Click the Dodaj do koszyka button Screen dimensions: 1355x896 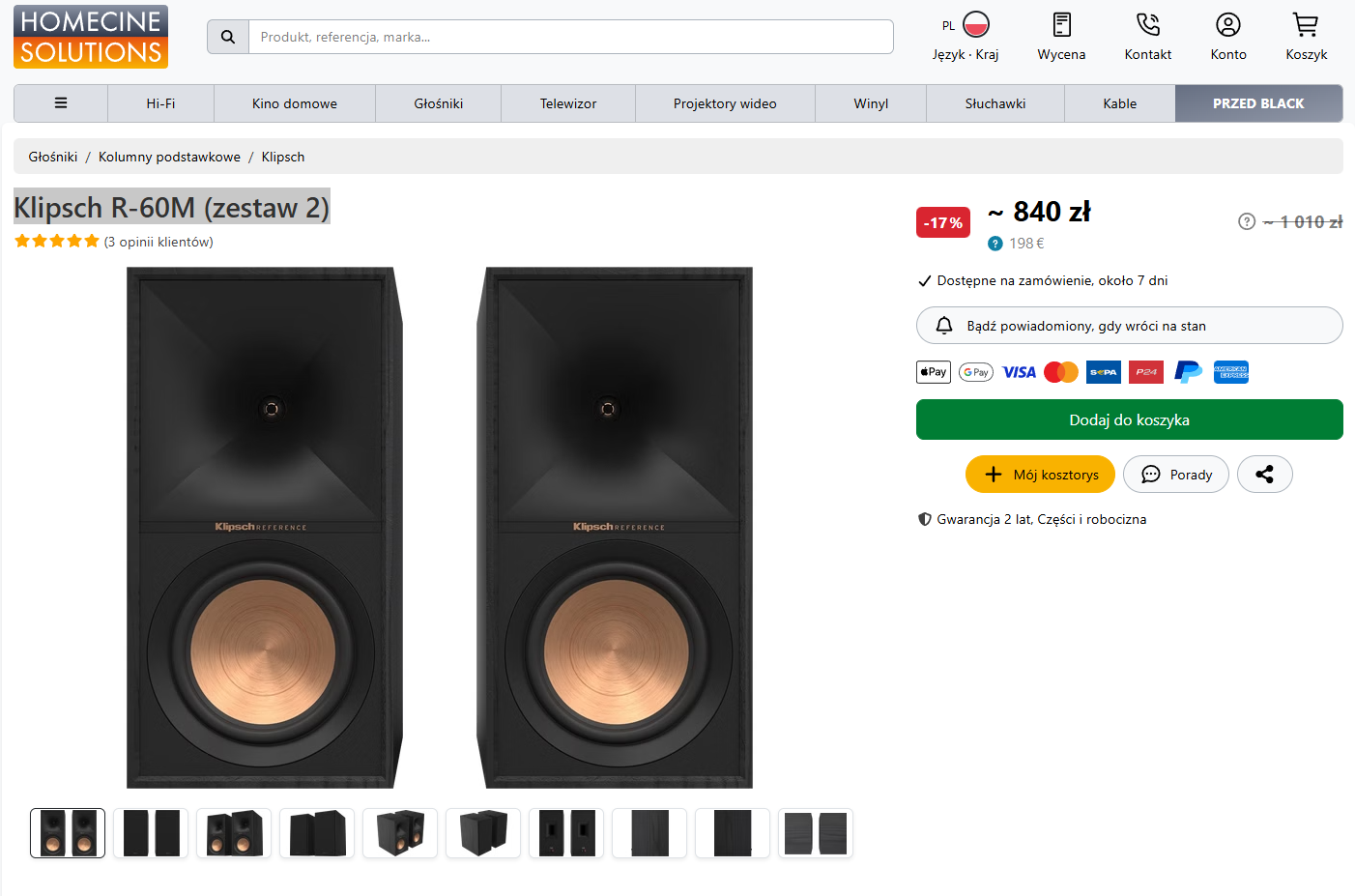point(1129,419)
